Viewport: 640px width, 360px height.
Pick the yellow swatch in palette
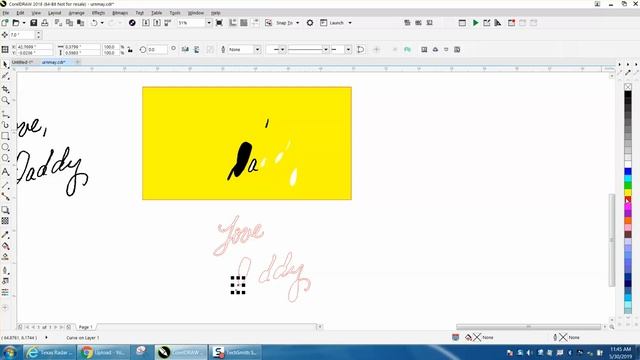click(x=628, y=192)
